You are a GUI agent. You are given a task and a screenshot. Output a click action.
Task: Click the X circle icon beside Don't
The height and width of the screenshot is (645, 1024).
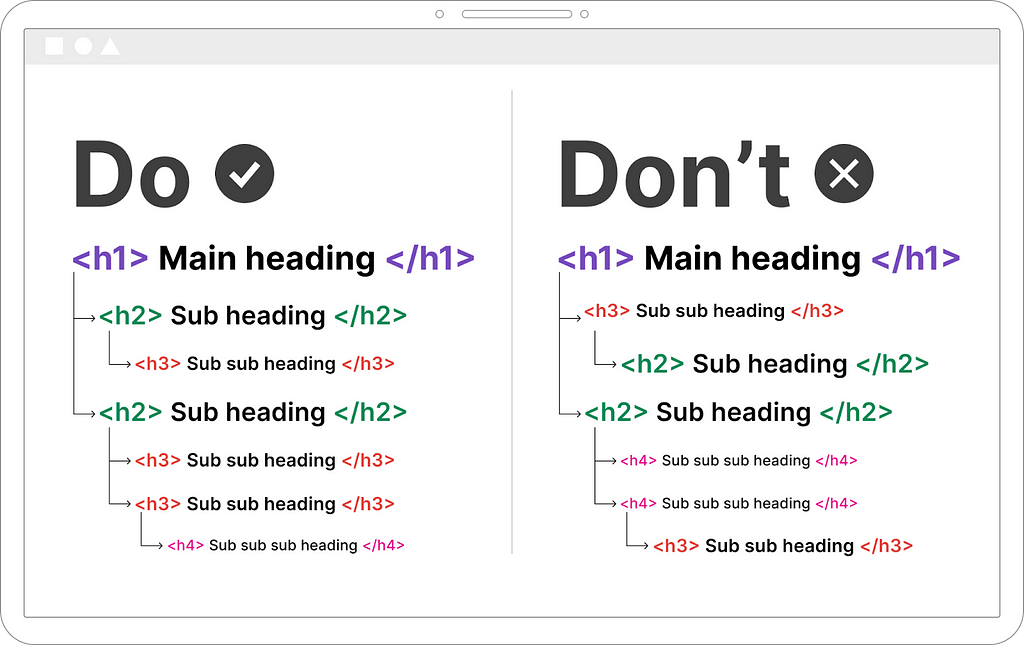(x=844, y=174)
